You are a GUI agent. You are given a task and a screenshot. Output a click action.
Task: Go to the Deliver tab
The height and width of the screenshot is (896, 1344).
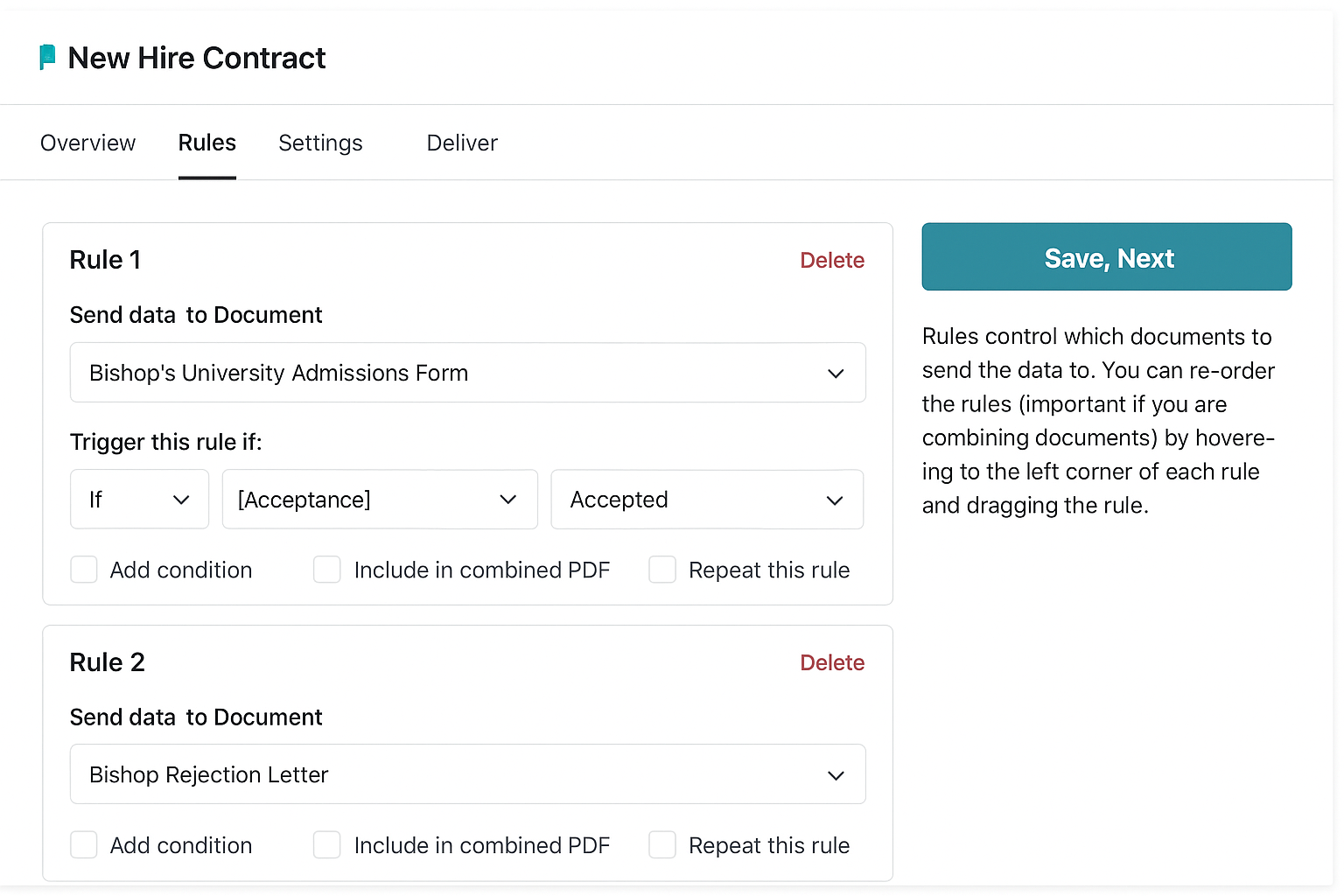click(x=462, y=143)
